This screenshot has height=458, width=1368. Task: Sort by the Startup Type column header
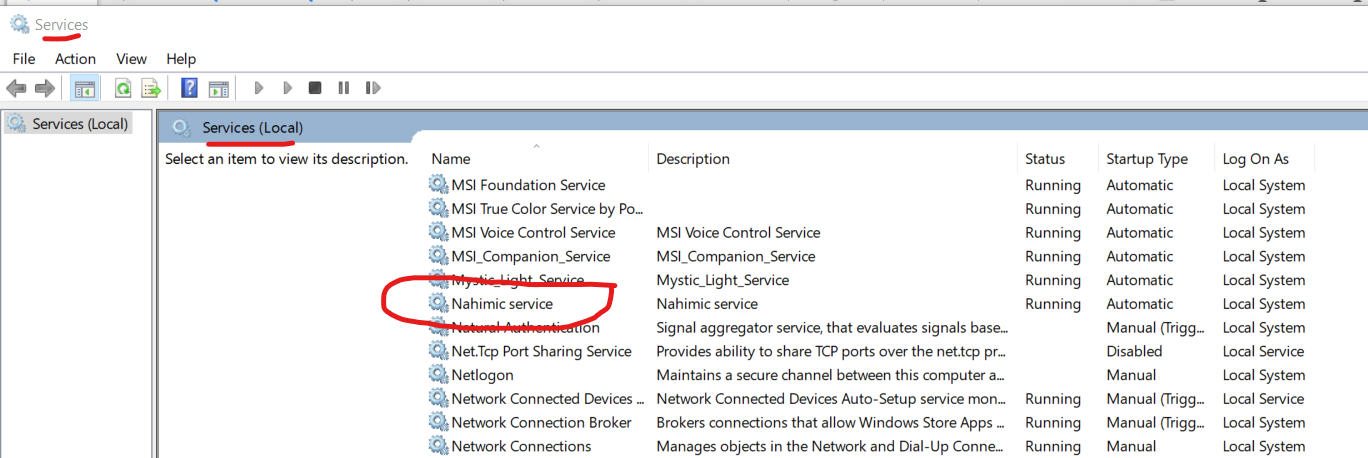click(x=1147, y=159)
